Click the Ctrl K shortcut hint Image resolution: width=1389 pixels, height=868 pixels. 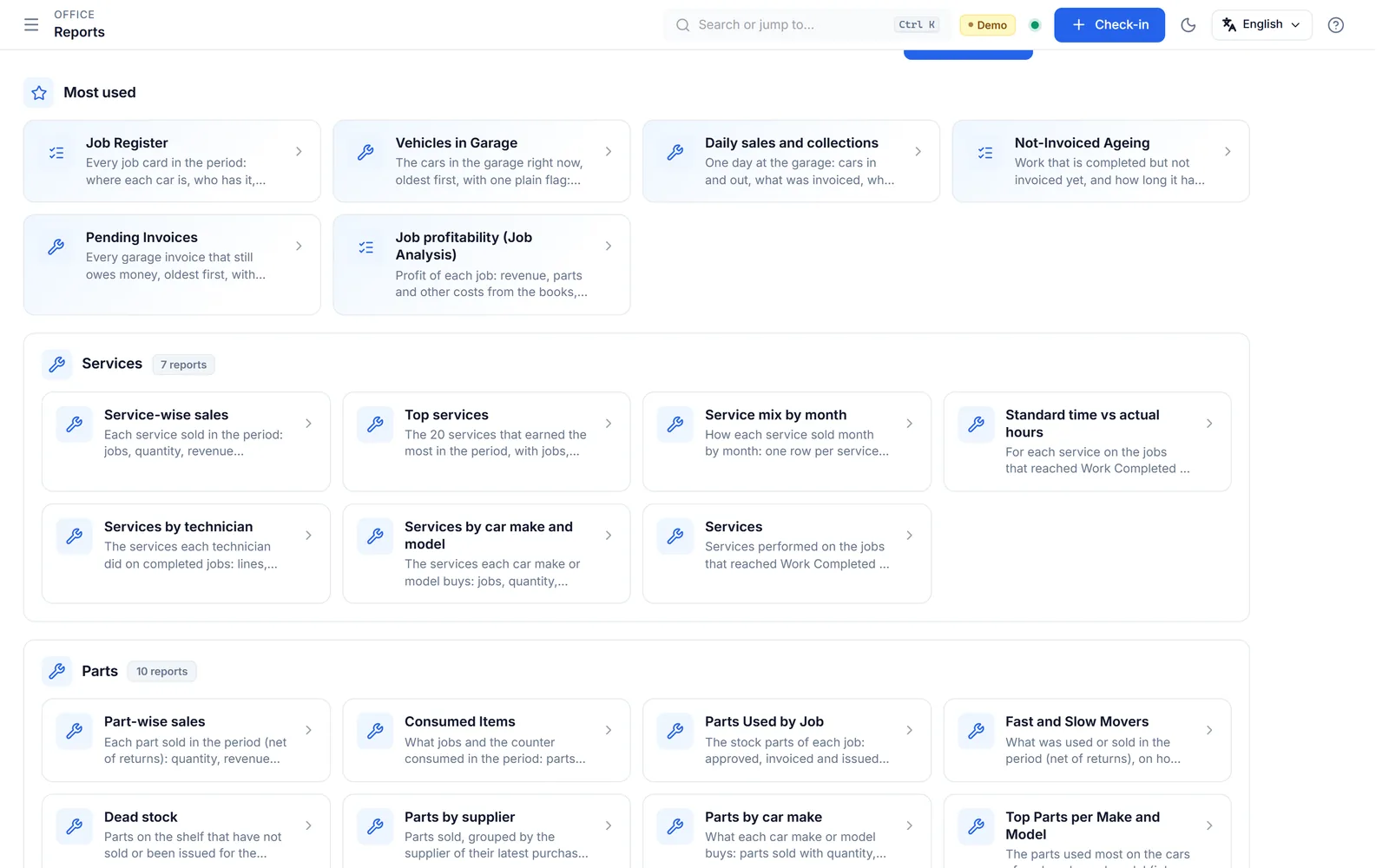[x=917, y=25]
